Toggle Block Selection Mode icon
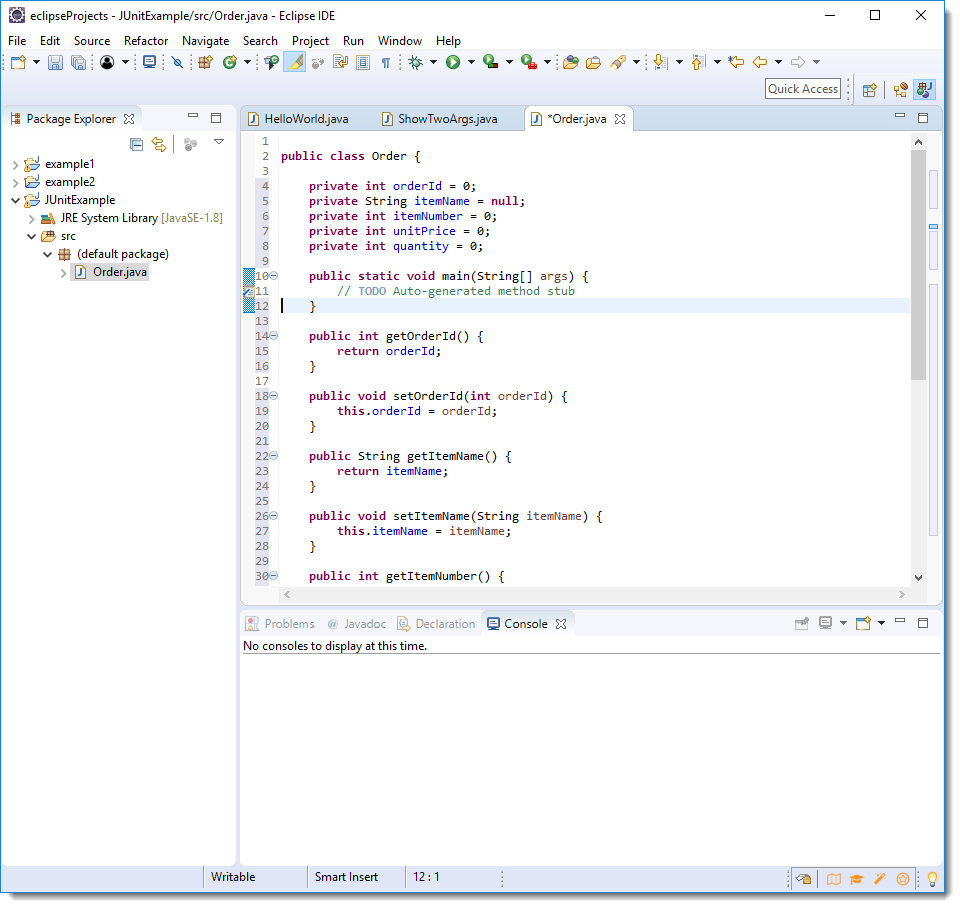The height and width of the screenshot is (908, 960). [x=363, y=62]
